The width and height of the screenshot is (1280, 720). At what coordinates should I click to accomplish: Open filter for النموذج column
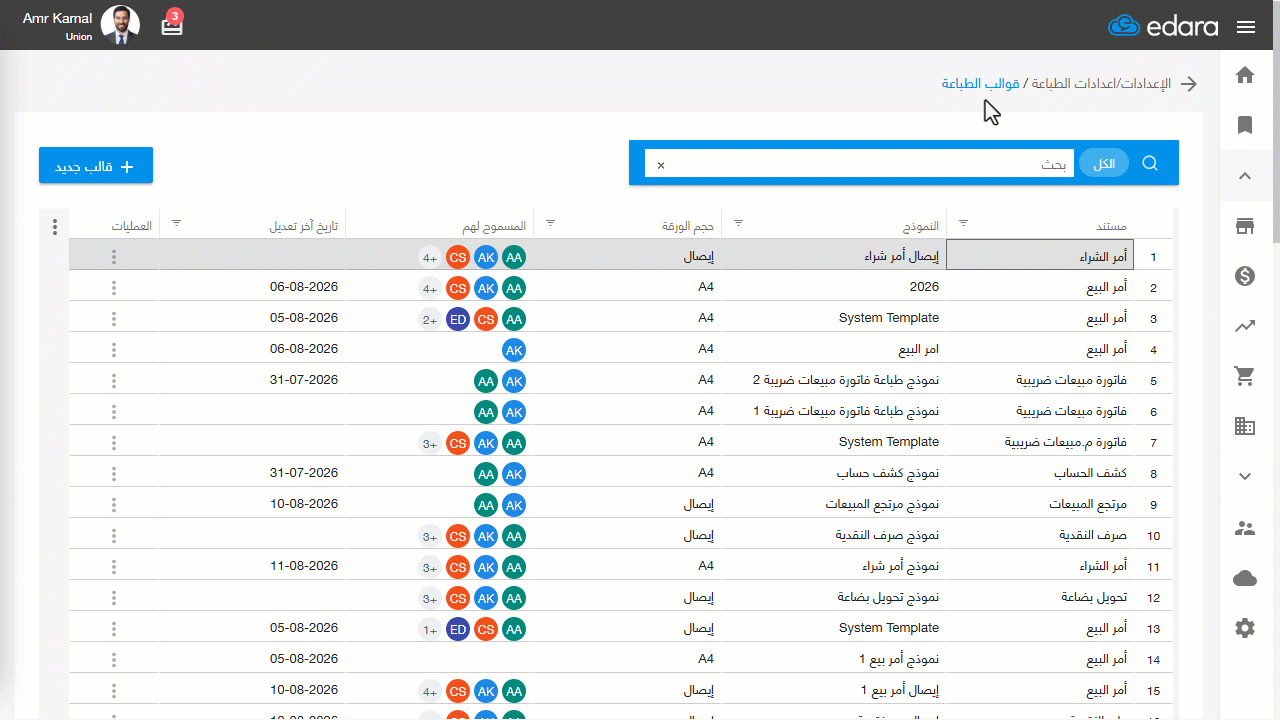pos(739,223)
